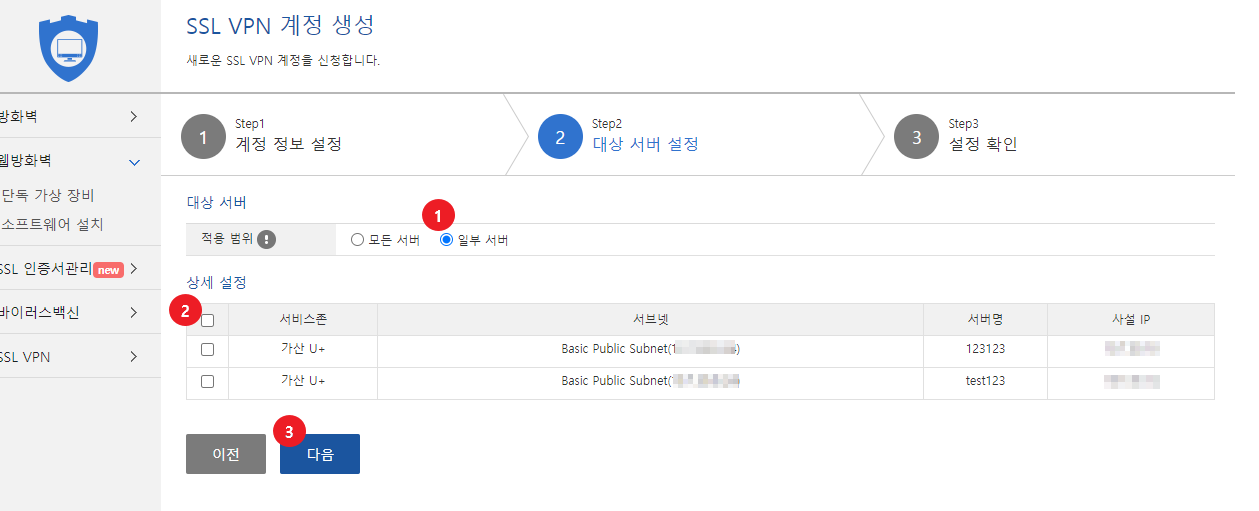Click the Step3 number circle icon
This screenshot has width=1259, height=511.
pos(917,138)
